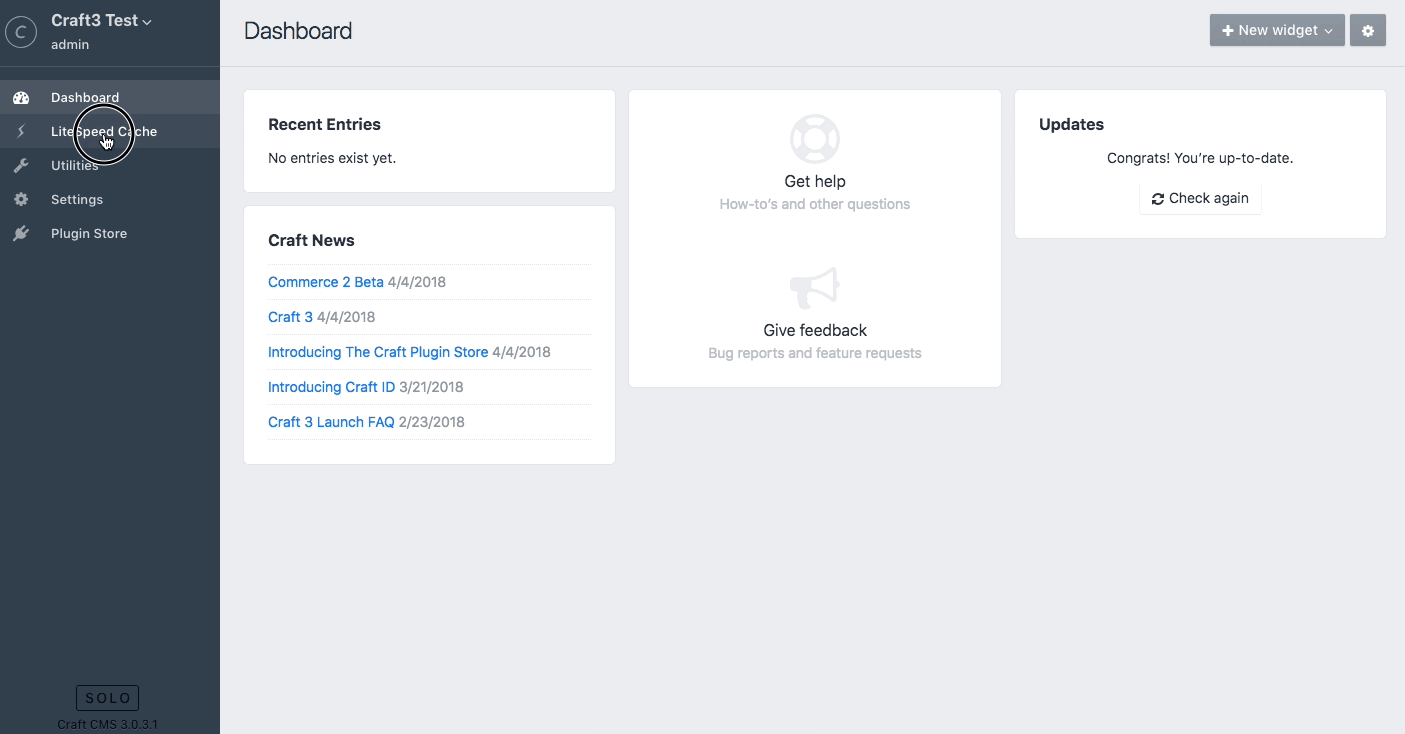Screen dimensions: 1405x734
Task: Click the Dashboard page title
Action: [298, 31]
